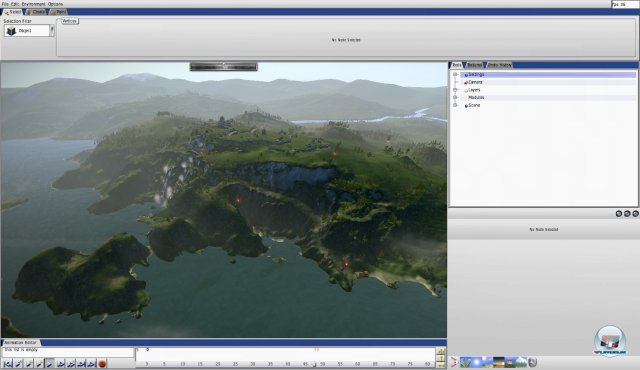
Task: Click the red marker on the timeline track
Action: point(316,350)
